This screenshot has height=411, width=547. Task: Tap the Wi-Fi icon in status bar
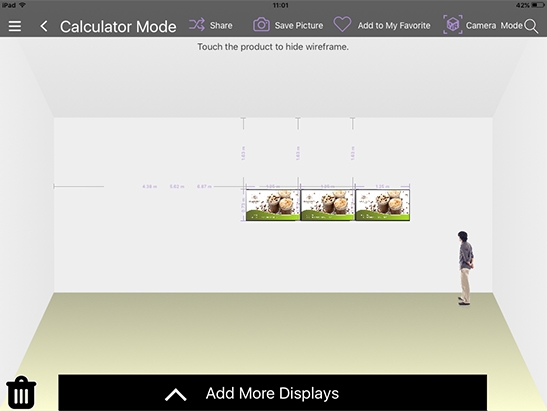[x=22, y=5]
